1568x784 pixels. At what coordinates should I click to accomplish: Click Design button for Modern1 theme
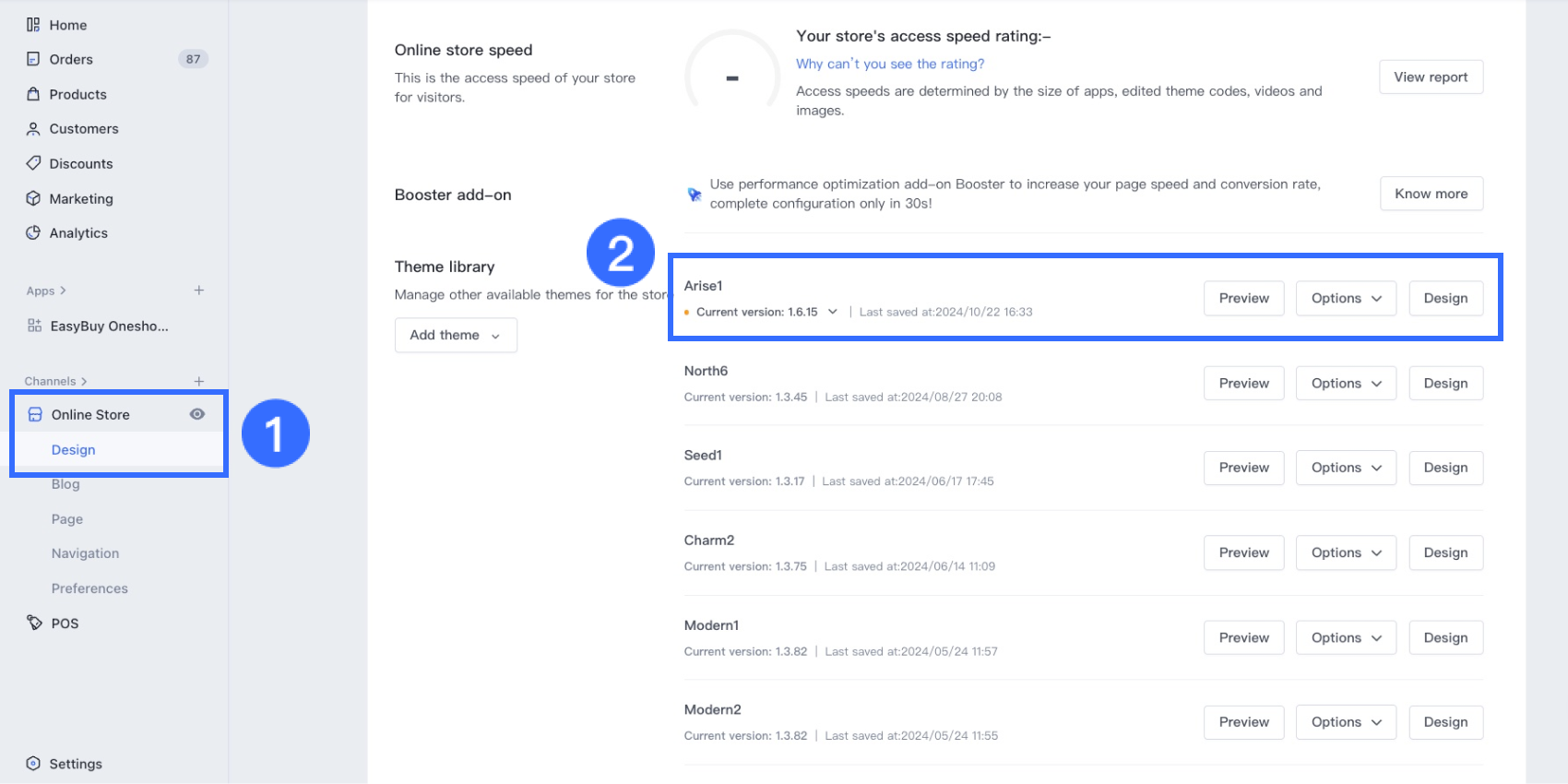pyautogui.click(x=1446, y=637)
